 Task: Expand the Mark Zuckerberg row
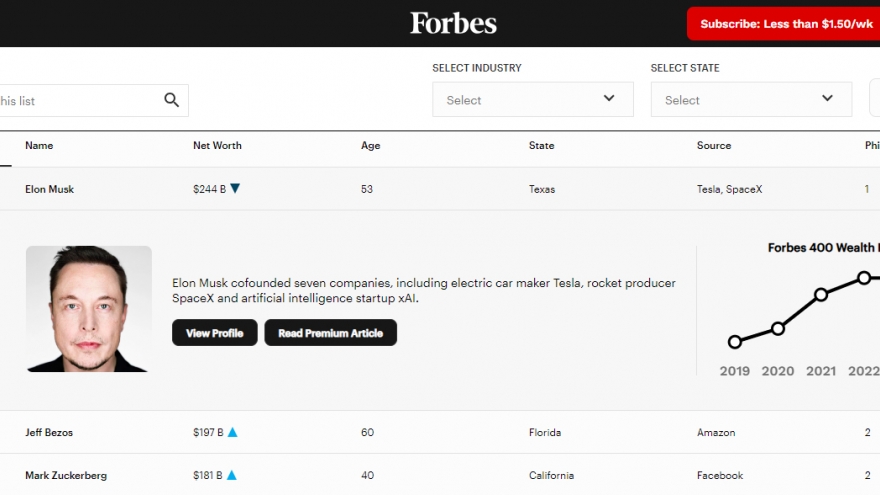[x=440, y=475]
